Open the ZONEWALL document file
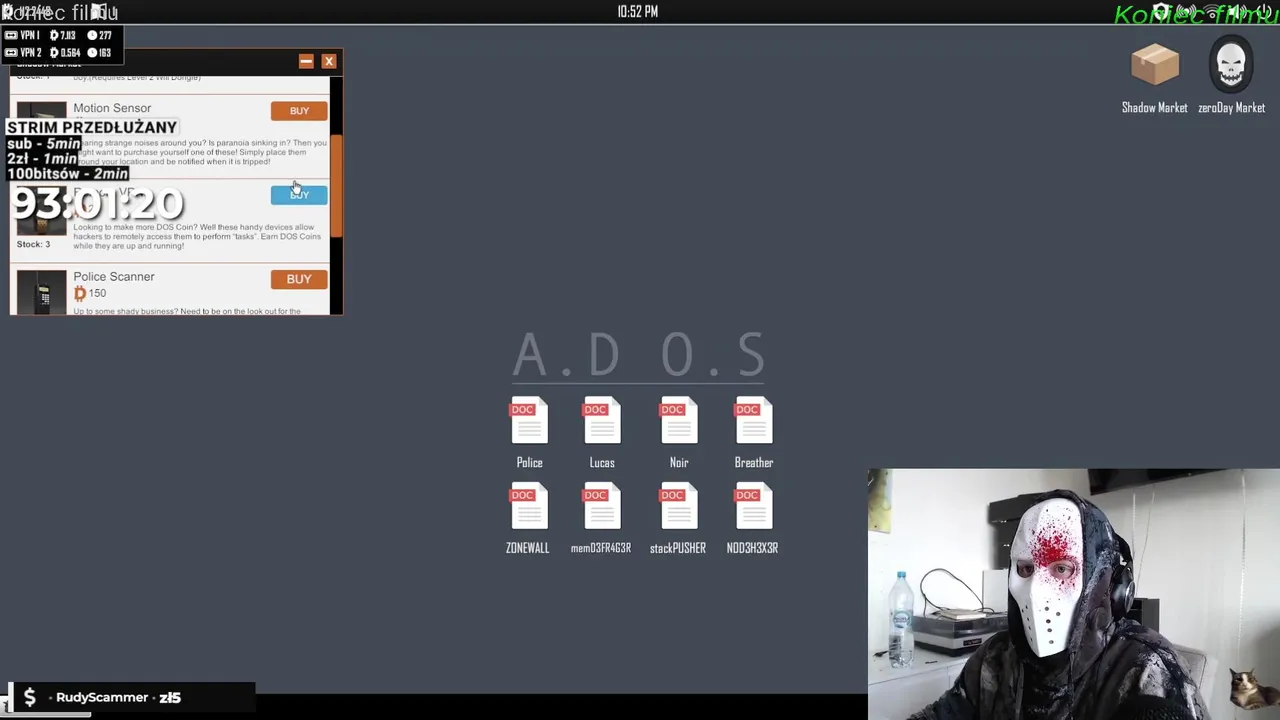This screenshot has height=720, width=1280. coord(528,507)
